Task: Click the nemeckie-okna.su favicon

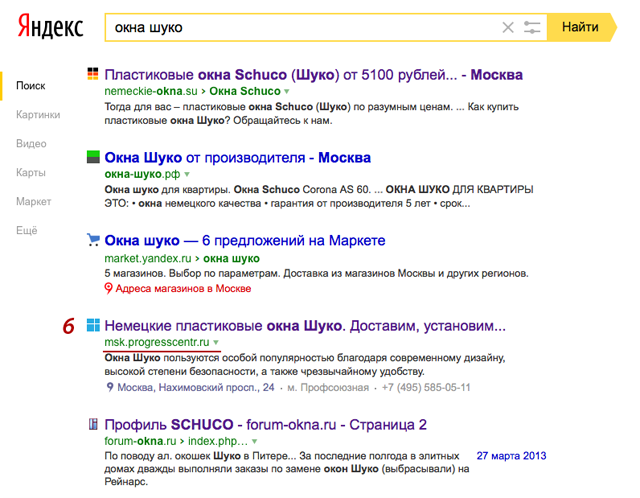Action: tap(93, 74)
